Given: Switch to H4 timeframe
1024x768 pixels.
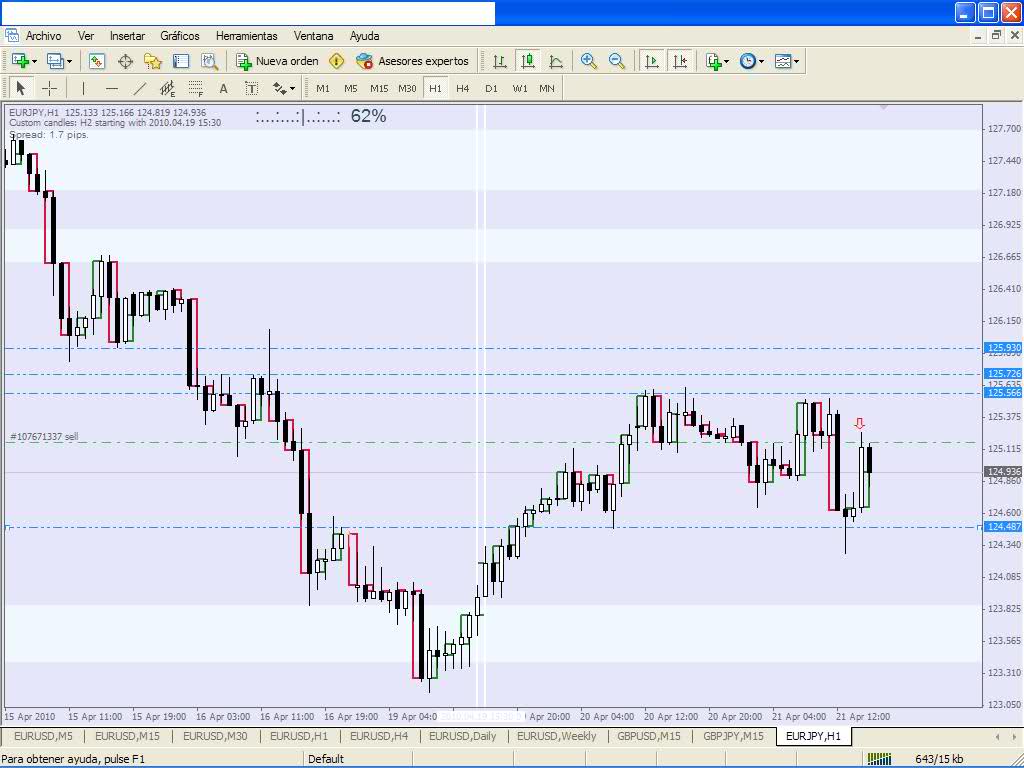Looking at the screenshot, I should click(x=462, y=88).
